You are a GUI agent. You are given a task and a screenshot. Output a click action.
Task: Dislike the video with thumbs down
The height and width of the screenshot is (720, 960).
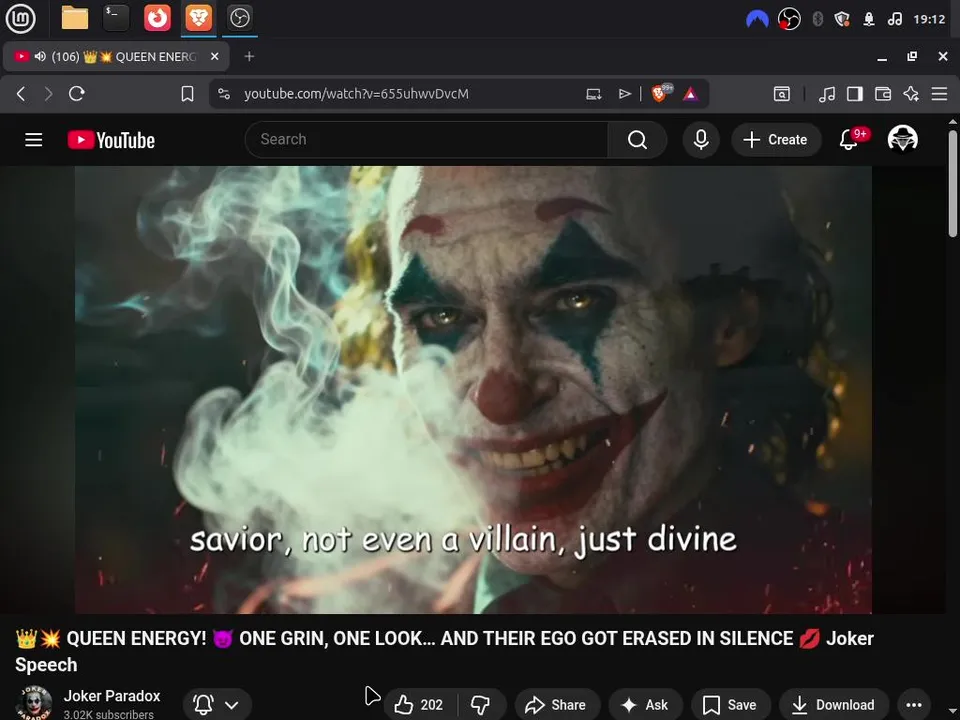click(481, 705)
